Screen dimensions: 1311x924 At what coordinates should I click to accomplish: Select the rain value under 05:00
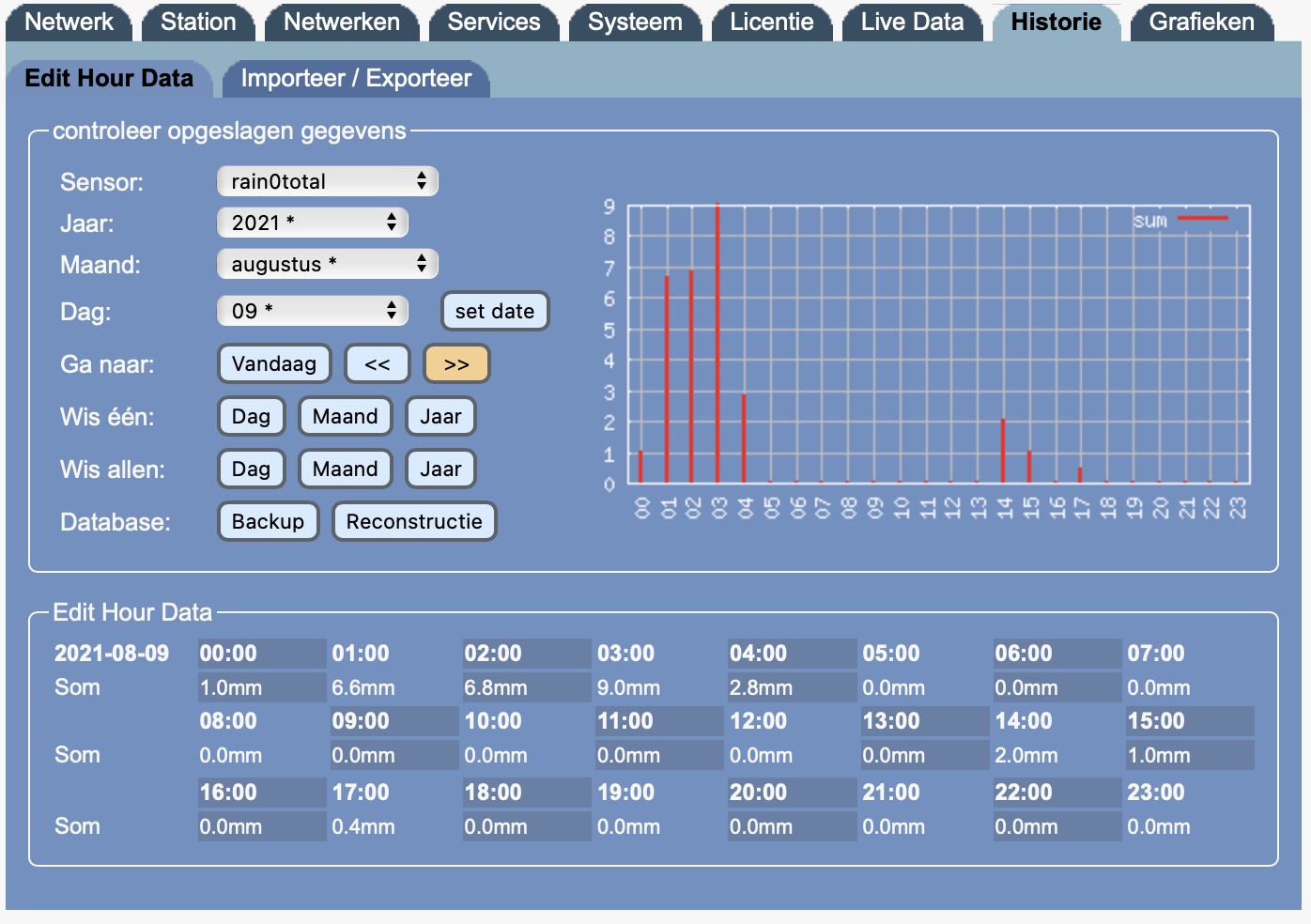click(x=925, y=687)
